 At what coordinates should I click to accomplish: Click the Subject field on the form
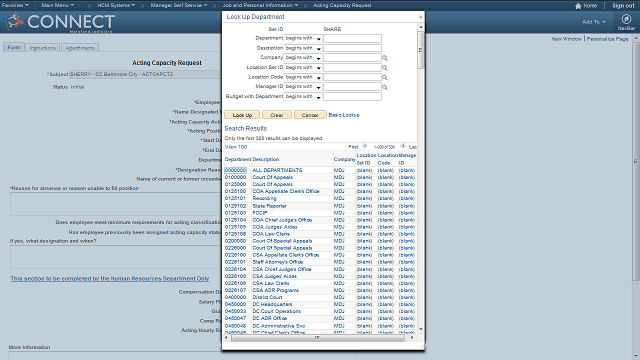pyautogui.click(x=145, y=74)
